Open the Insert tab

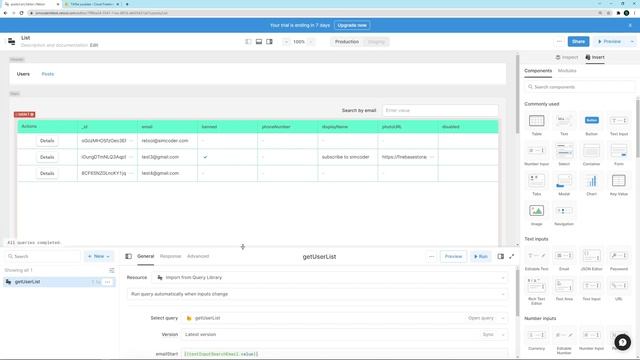[595, 57]
